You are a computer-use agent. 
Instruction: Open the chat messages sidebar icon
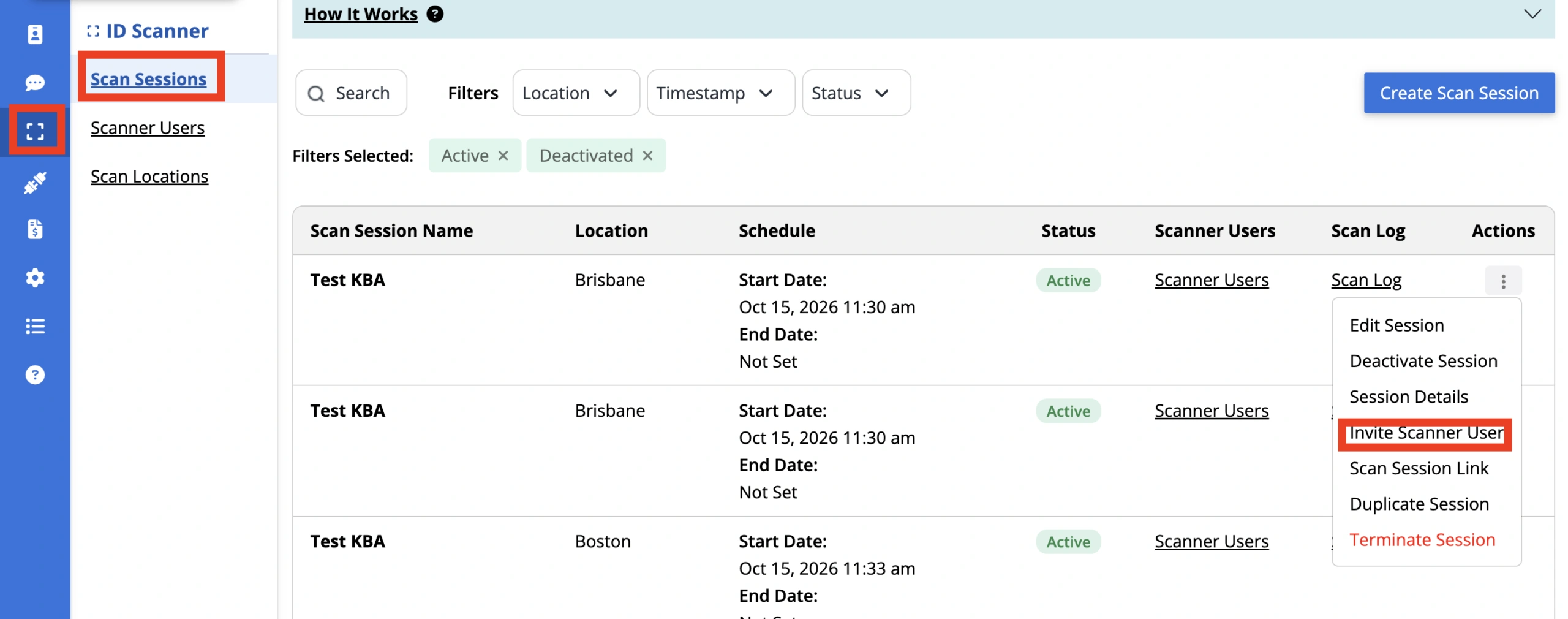35,82
